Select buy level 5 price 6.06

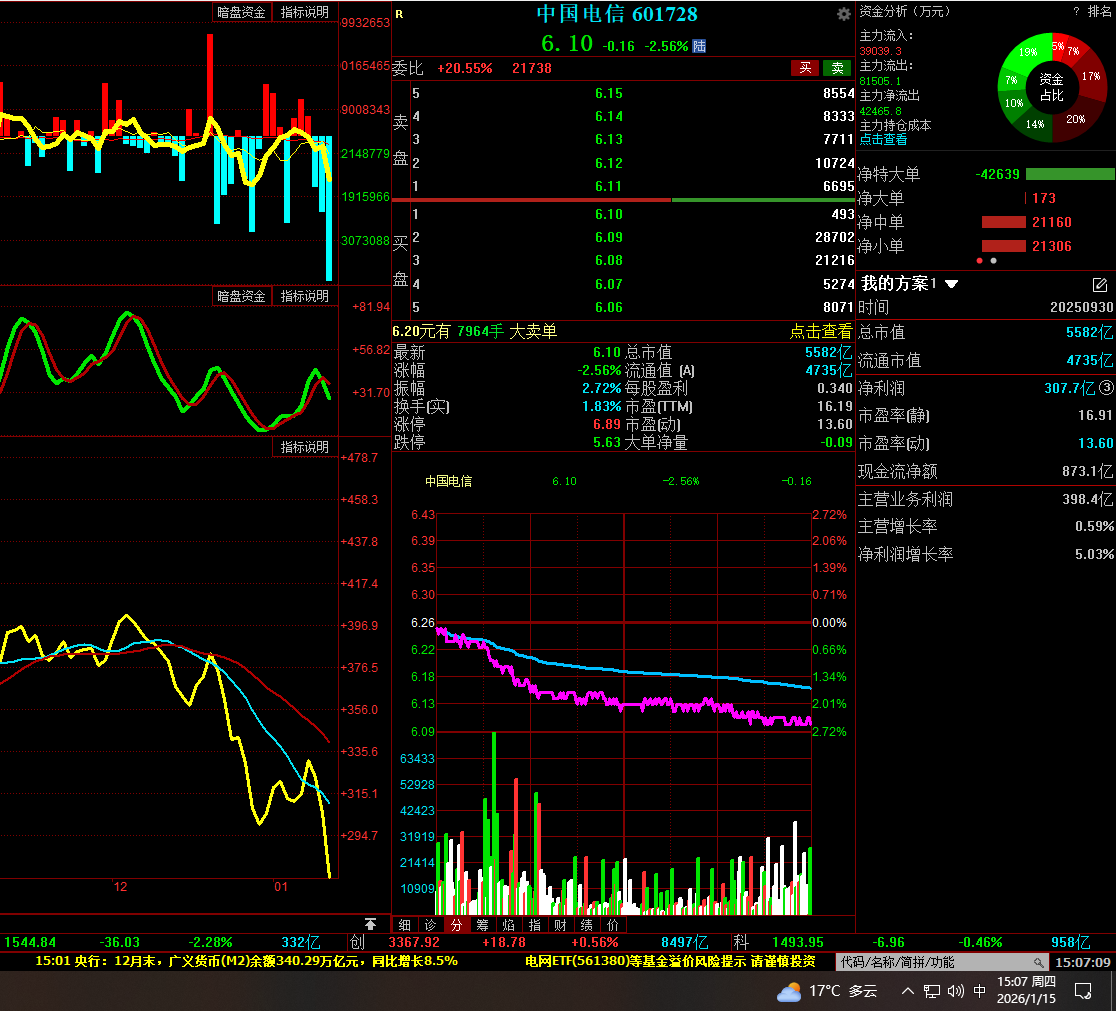click(609, 308)
